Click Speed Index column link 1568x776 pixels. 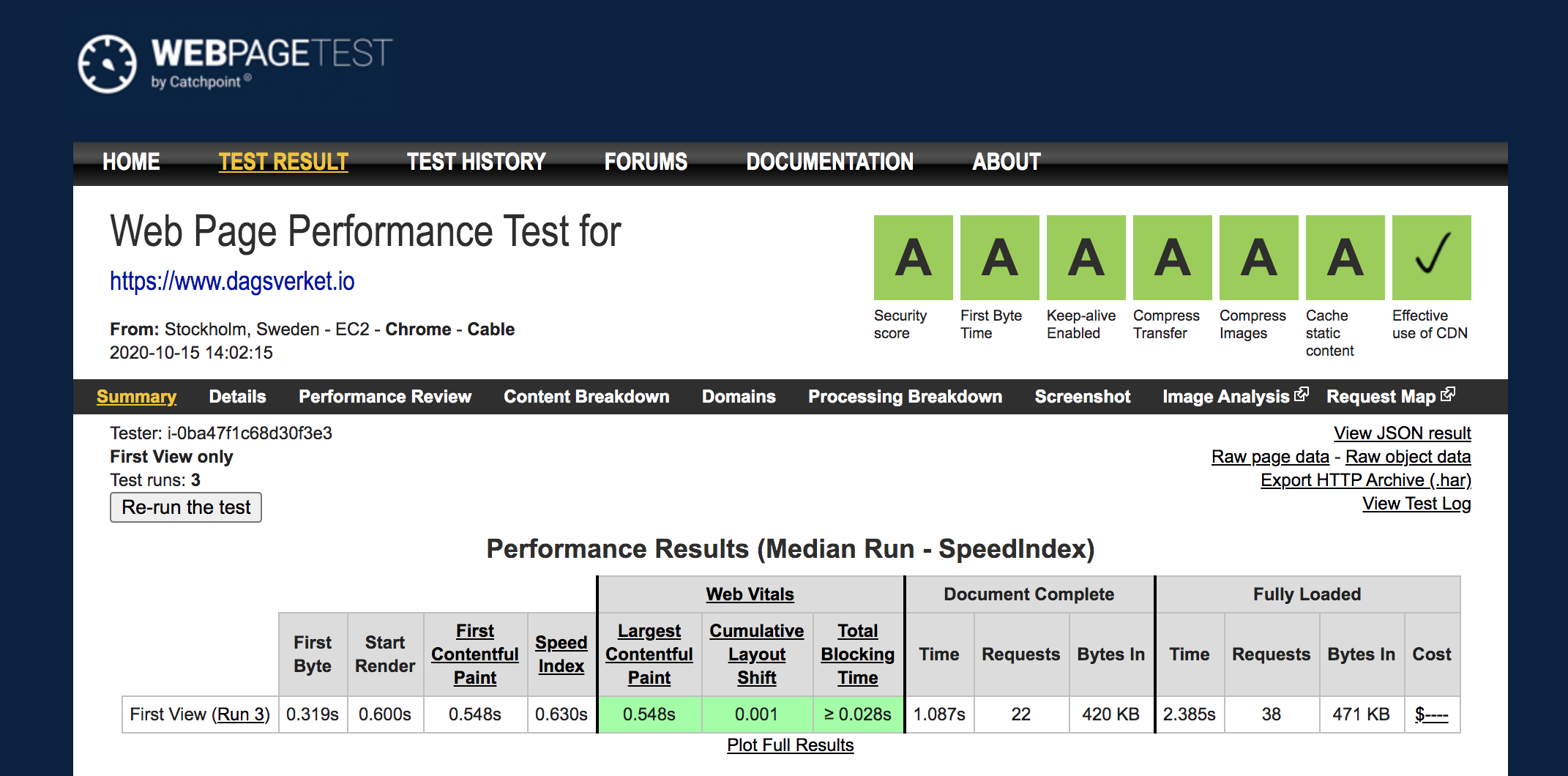[561, 654]
